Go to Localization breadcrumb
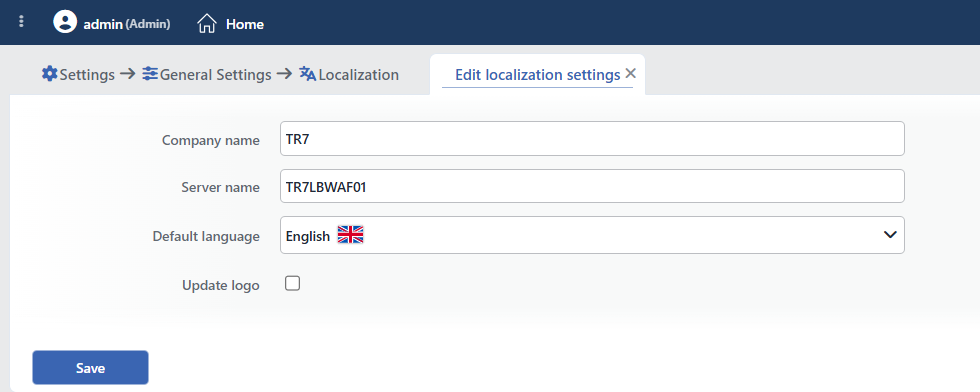 pyautogui.click(x=359, y=75)
